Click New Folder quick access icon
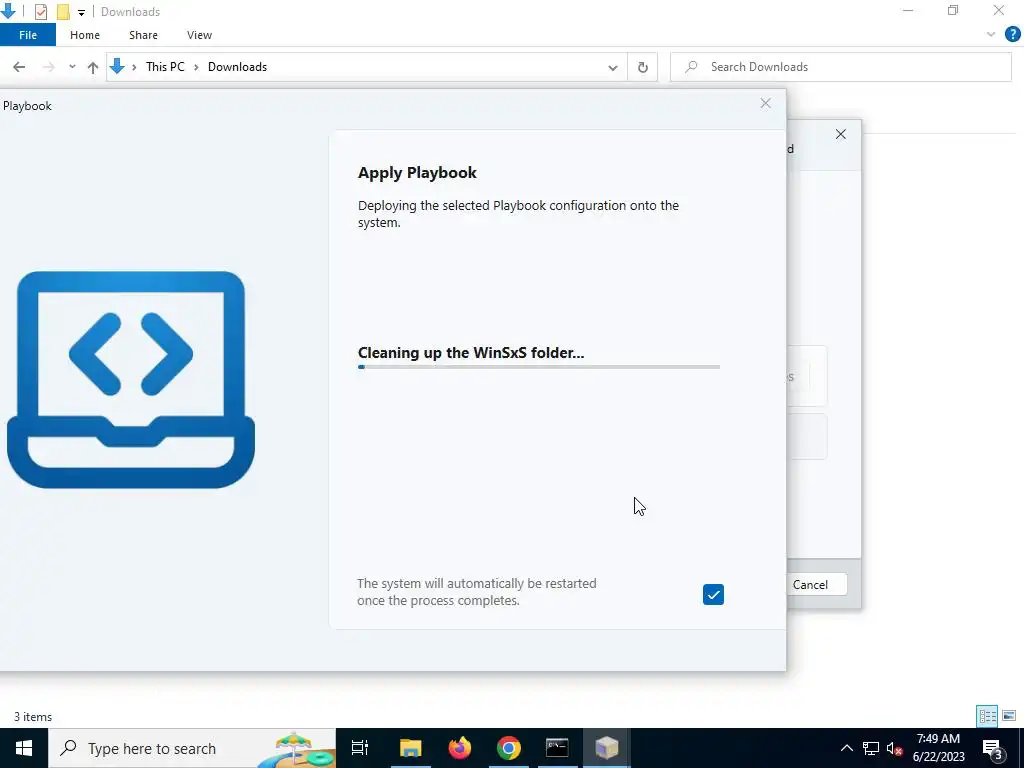The height and width of the screenshot is (768, 1024). point(63,12)
